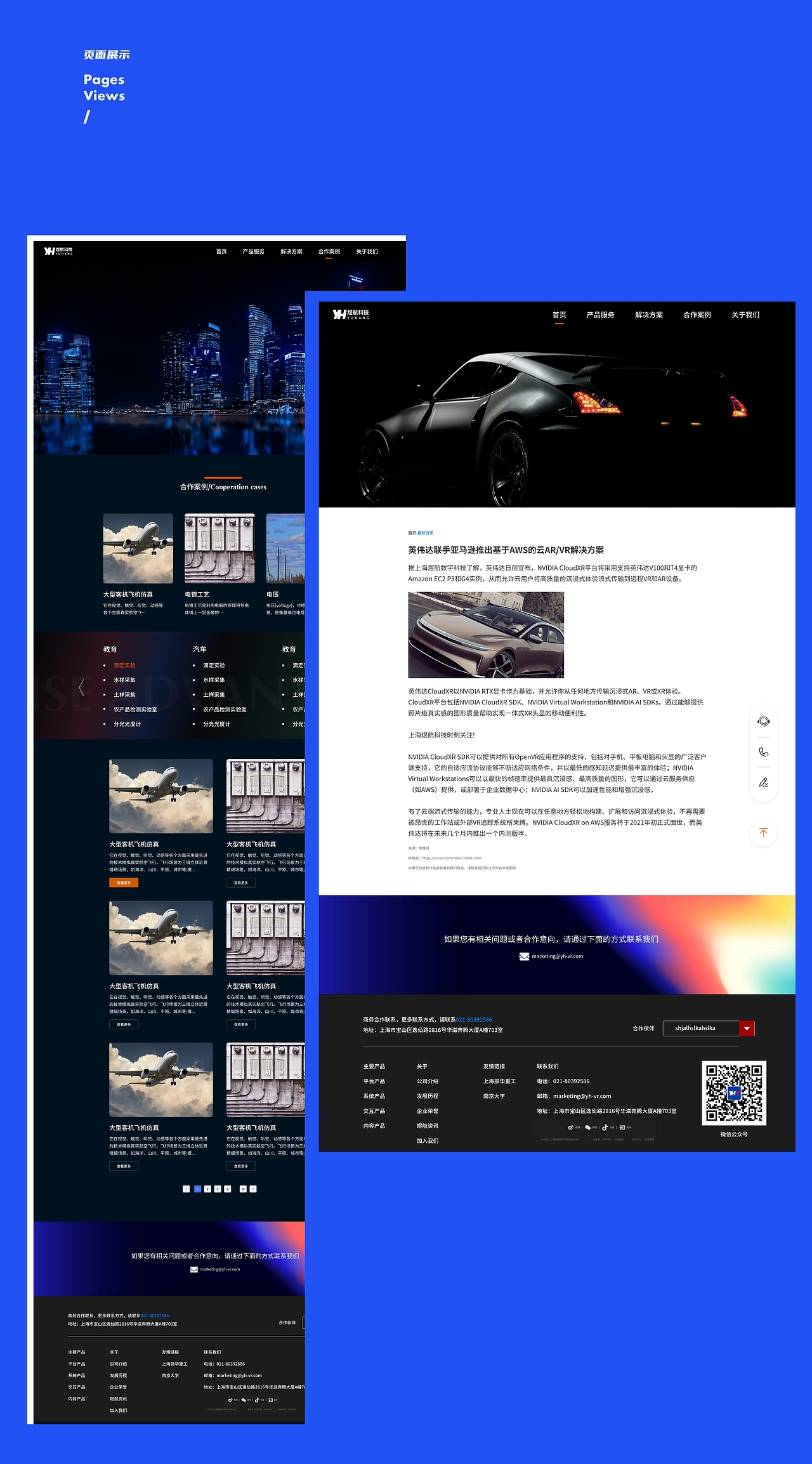812x1464 pixels.
Task: Open 上海振华重工 link in the article page footer
Action: click(500, 1081)
